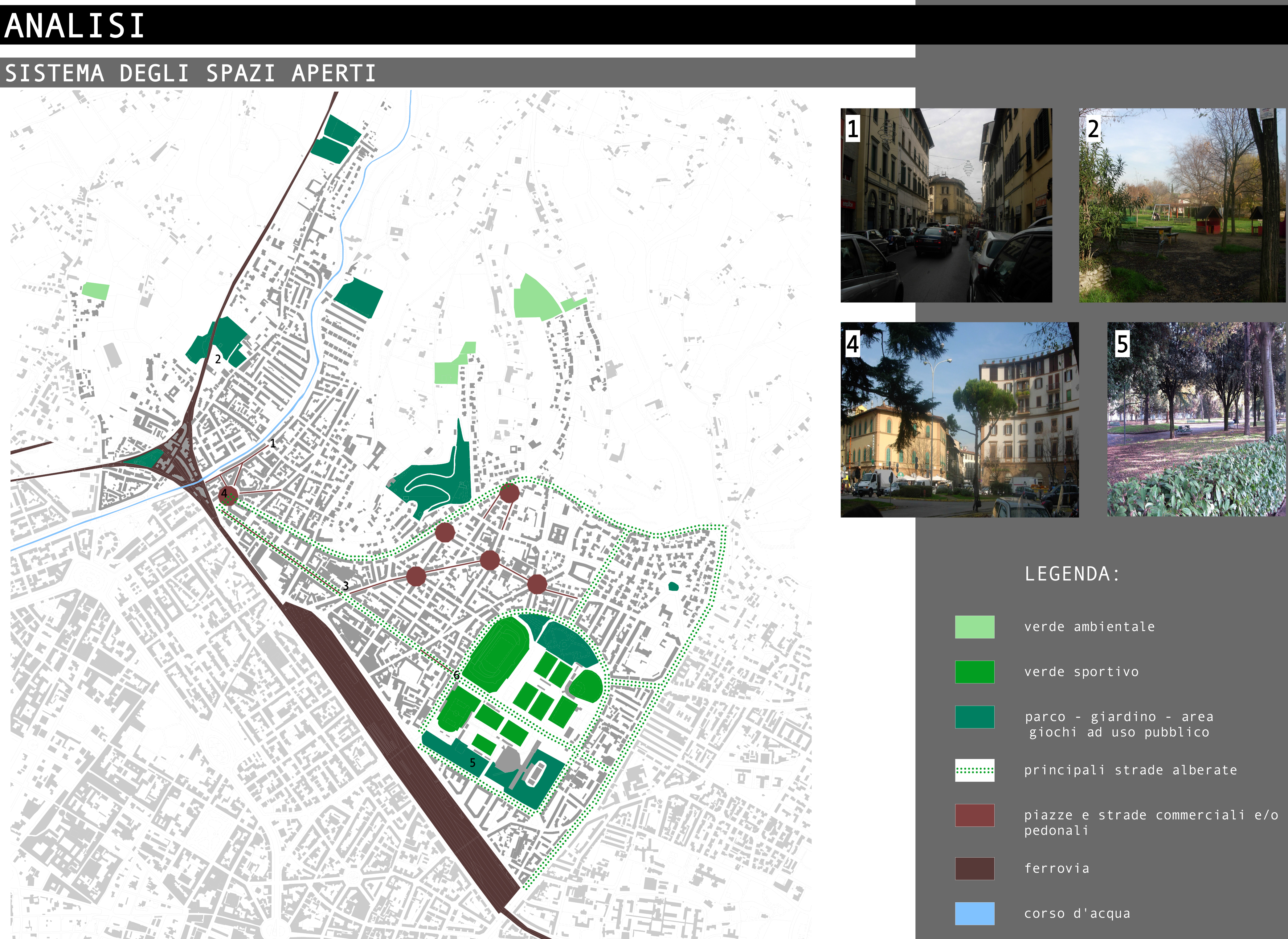
Task: Select the parco giardino teal legend swatch
Action: click(974, 717)
